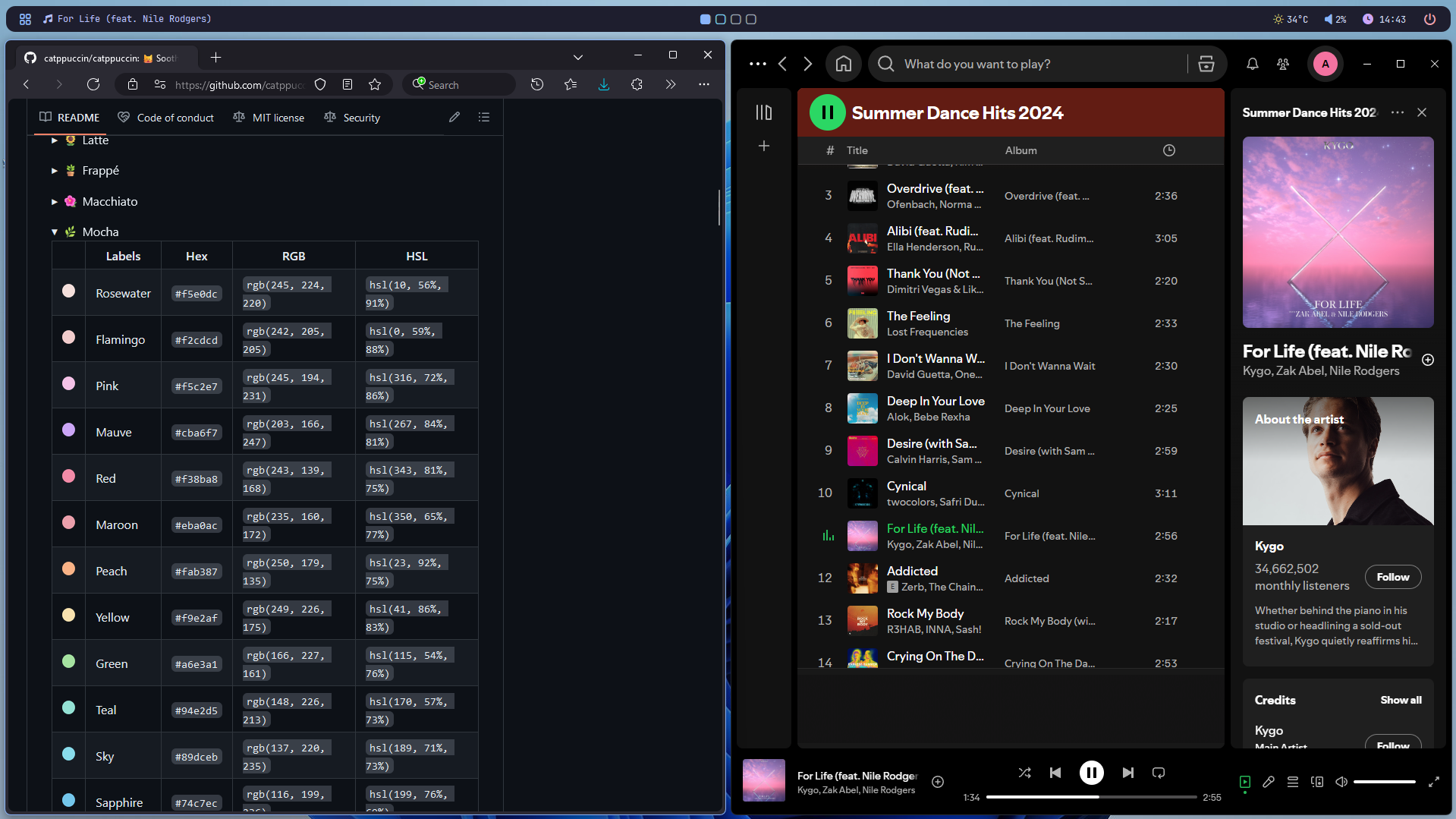Seek within the song progress bar
The height and width of the screenshot is (819, 1456).
coord(1091,797)
